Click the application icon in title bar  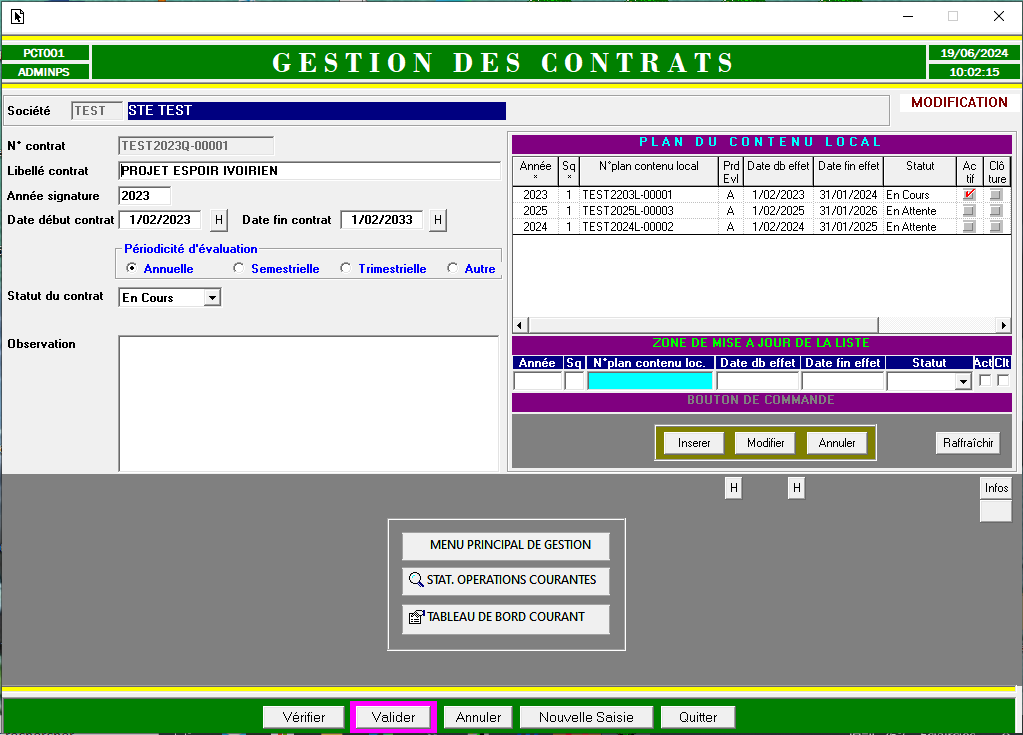17,16
